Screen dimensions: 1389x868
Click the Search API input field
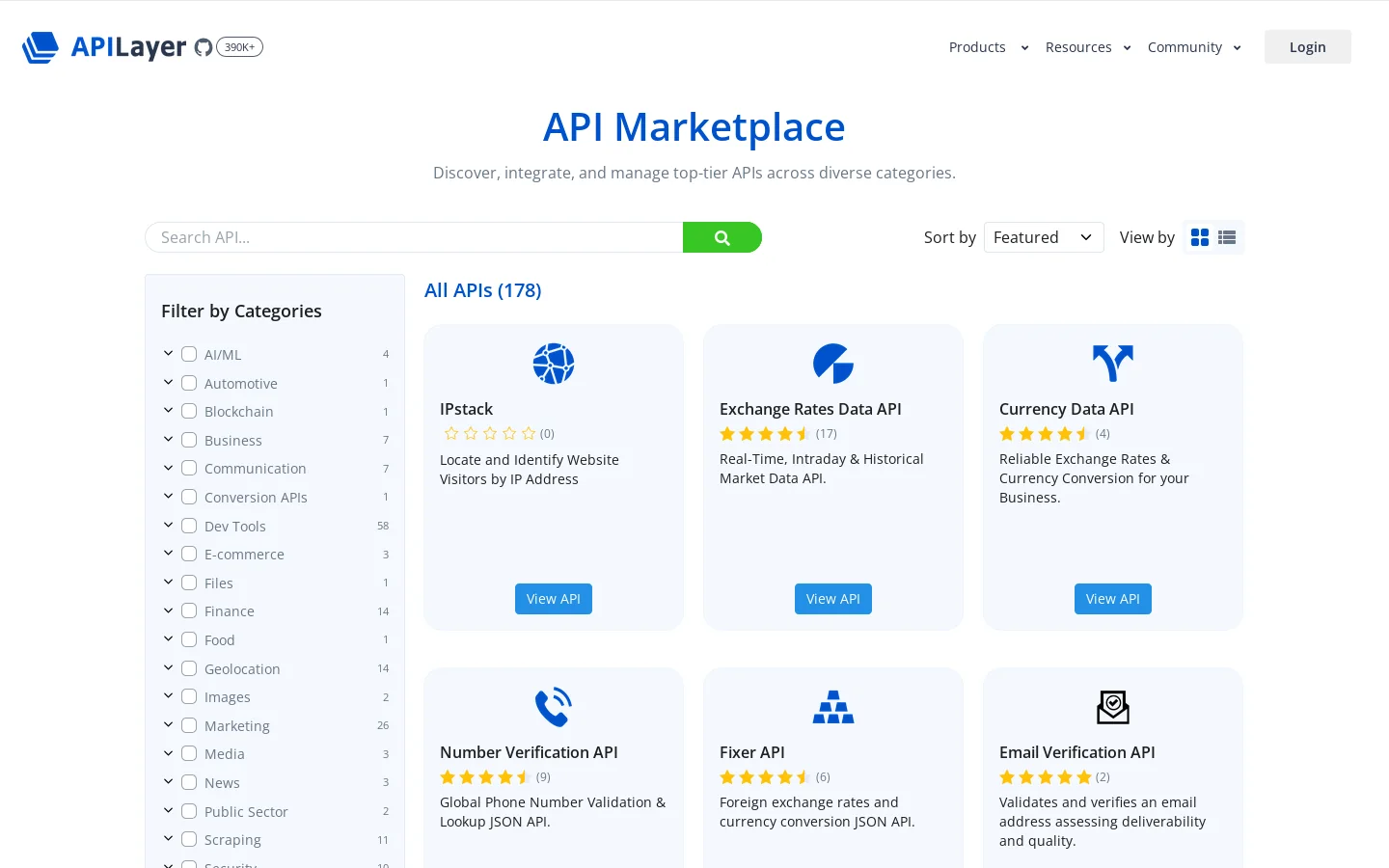[414, 237]
